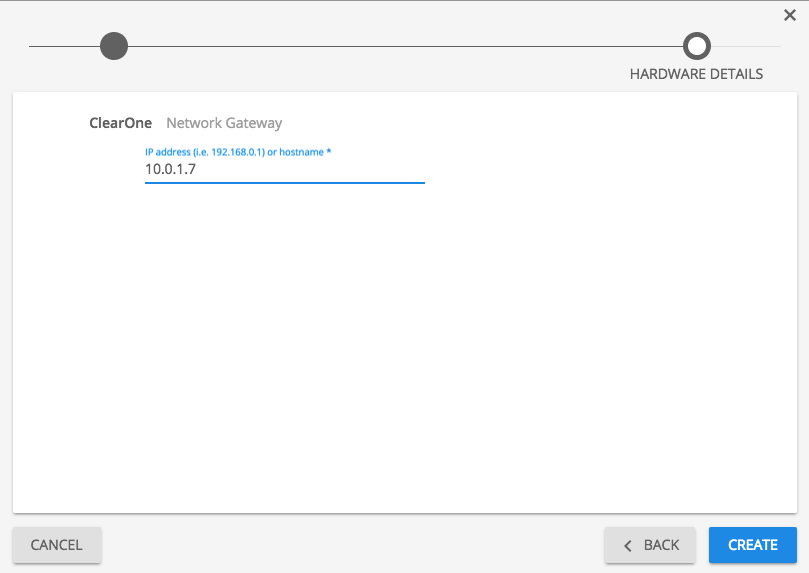Image resolution: width=809 pixels, height=573 pixels.
Task: Click the Hardware Details step circle
Action: point(696,46)
